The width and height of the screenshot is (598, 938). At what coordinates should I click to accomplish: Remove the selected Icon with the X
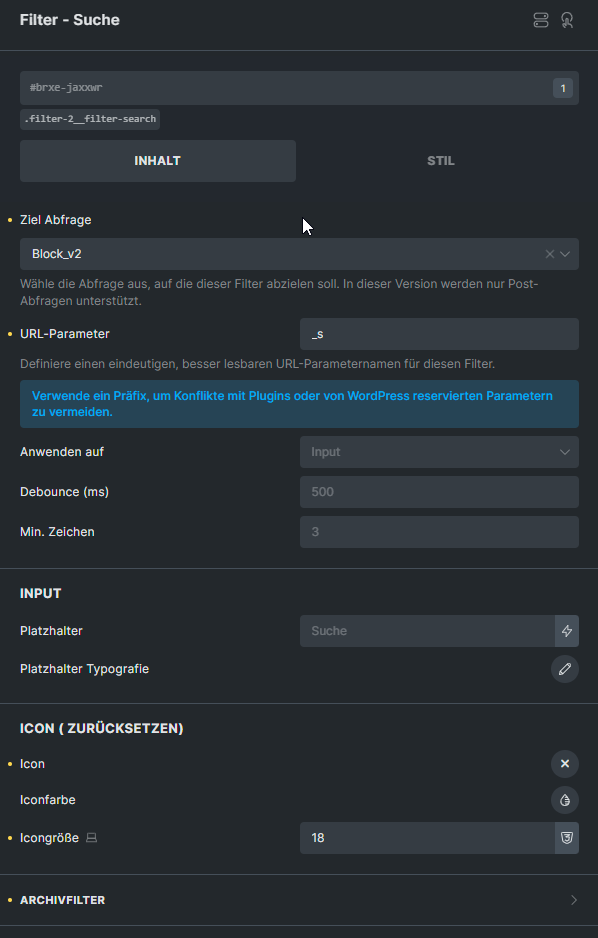point(565,764)
